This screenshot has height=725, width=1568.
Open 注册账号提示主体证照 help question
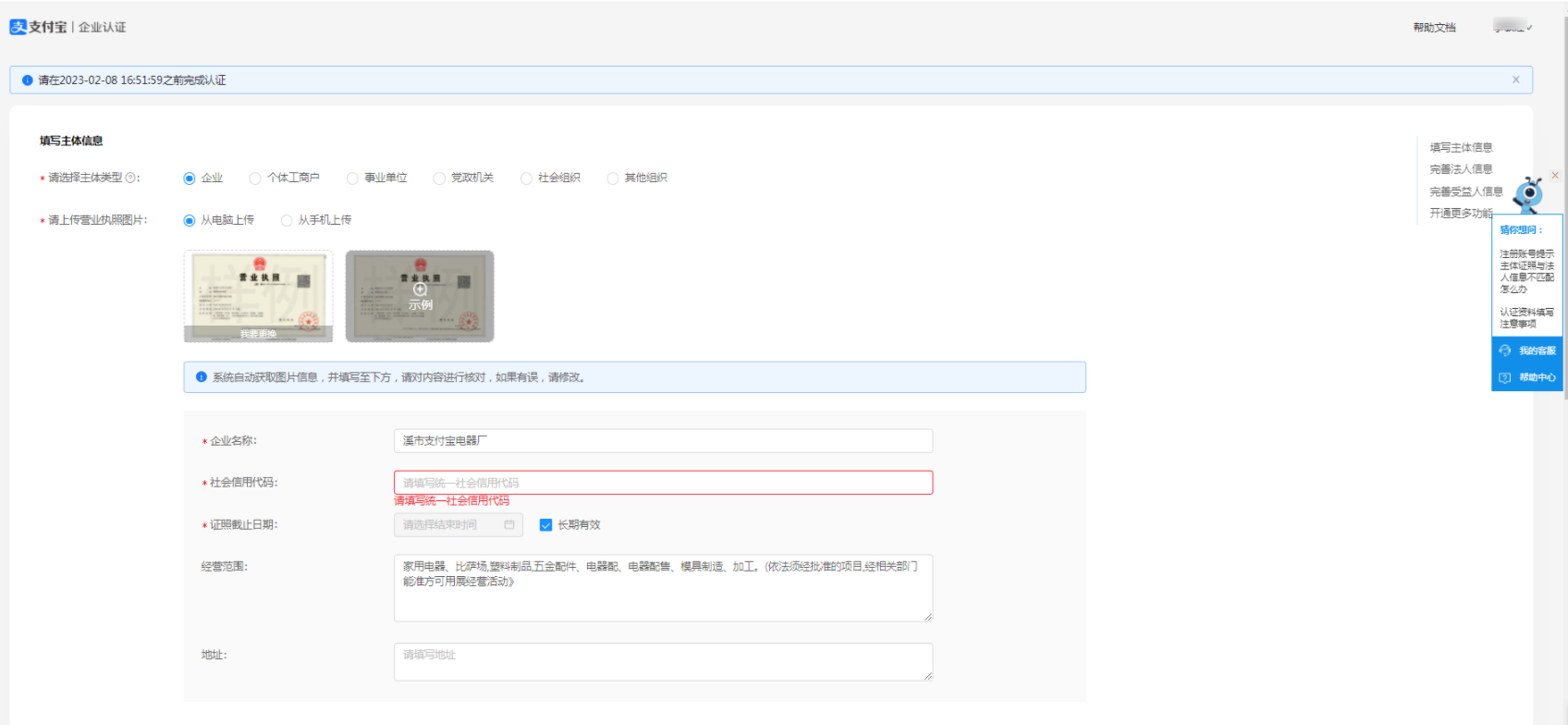coord(1526,271)
